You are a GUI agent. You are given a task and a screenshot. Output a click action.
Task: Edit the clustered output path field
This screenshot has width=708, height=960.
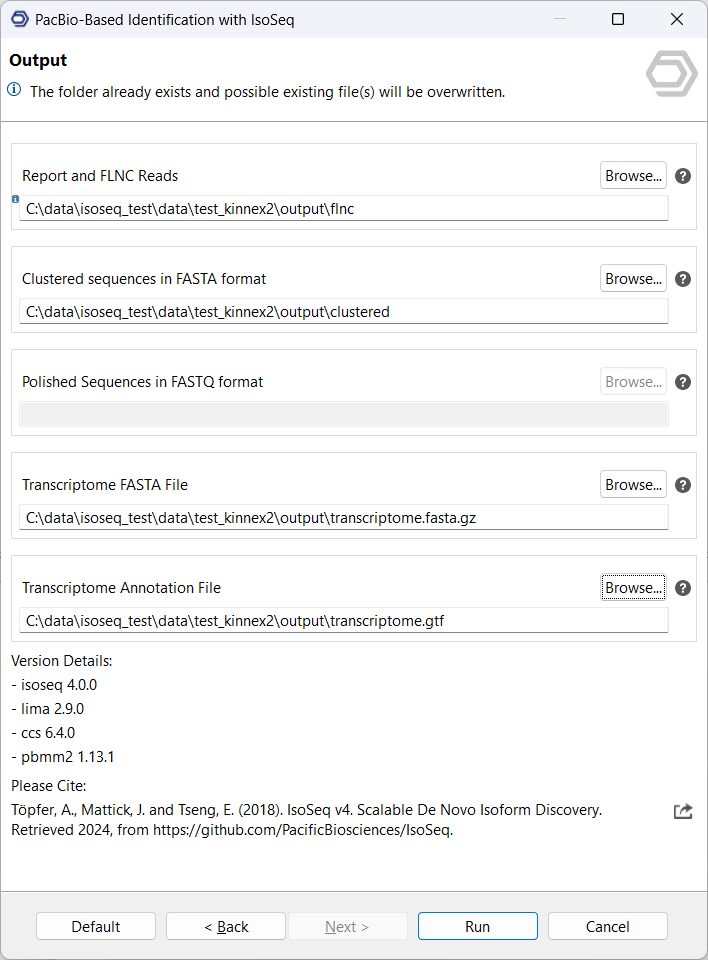click(x=343, y=312)
